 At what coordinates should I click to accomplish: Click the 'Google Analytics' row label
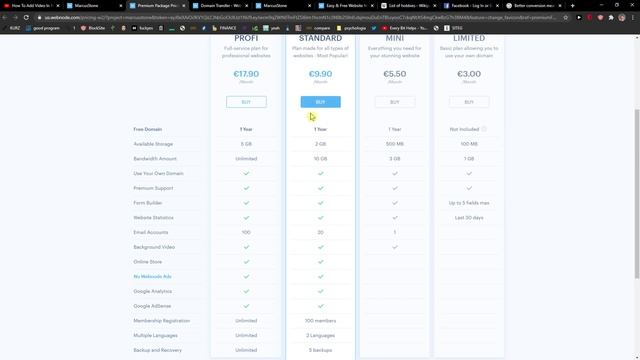click(x=153, y=291)
